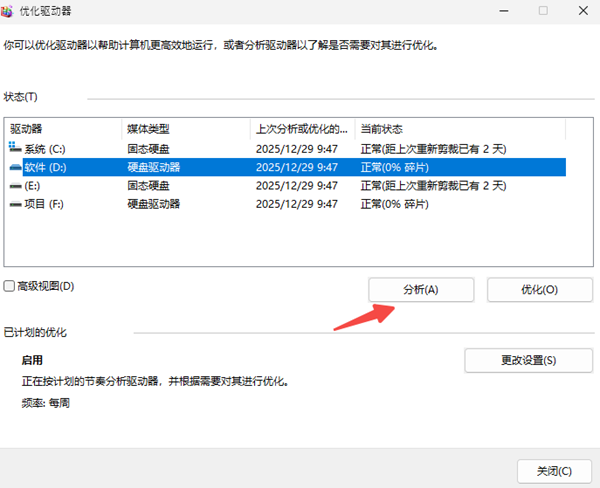Click the 关闭(C) button
This screenshot has height=488, width=600.
point(553,471)
